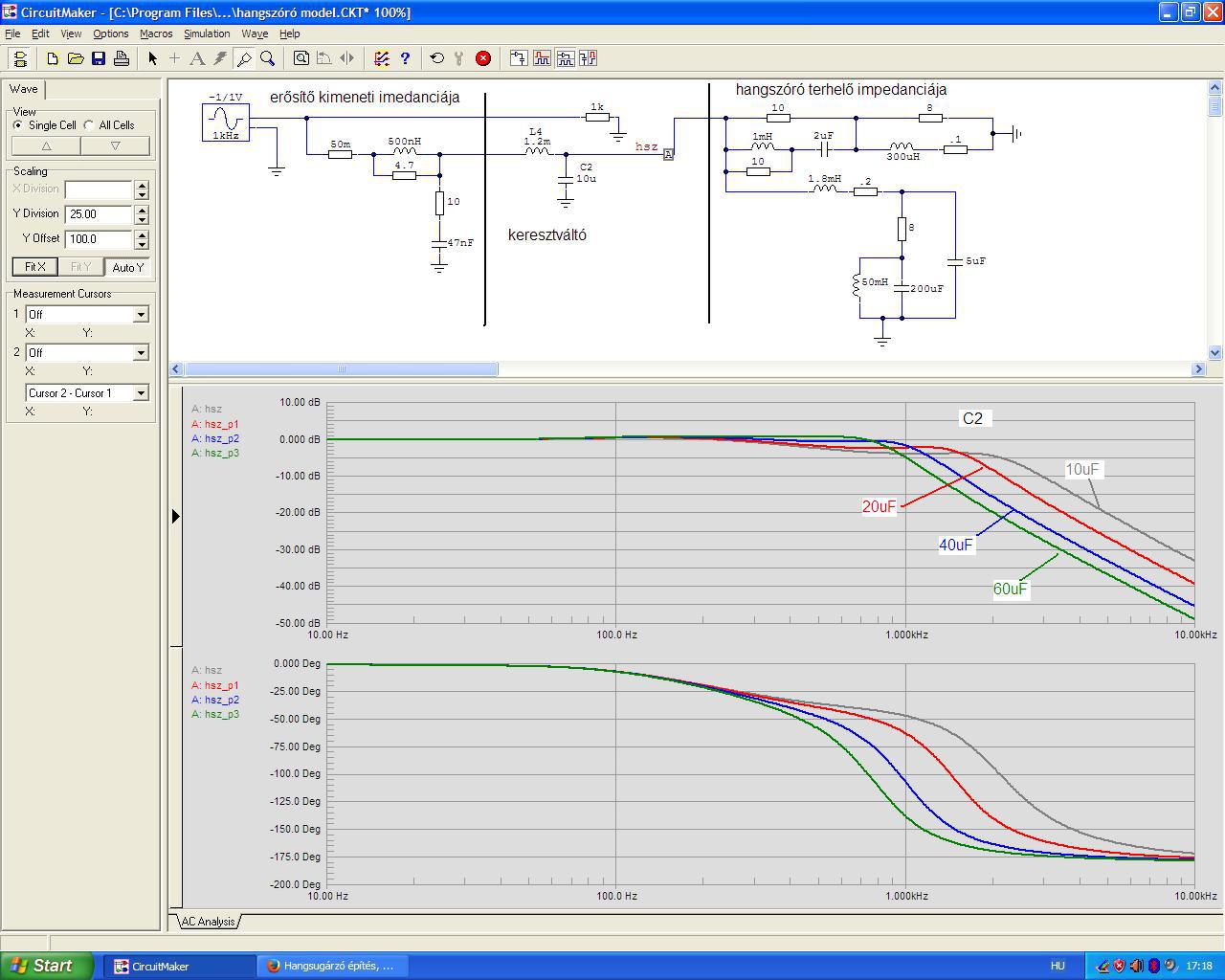Open Measurement Cursor 1 dropdown
Viewport: 1225px width, 980px height.
[x=141, y=315]
